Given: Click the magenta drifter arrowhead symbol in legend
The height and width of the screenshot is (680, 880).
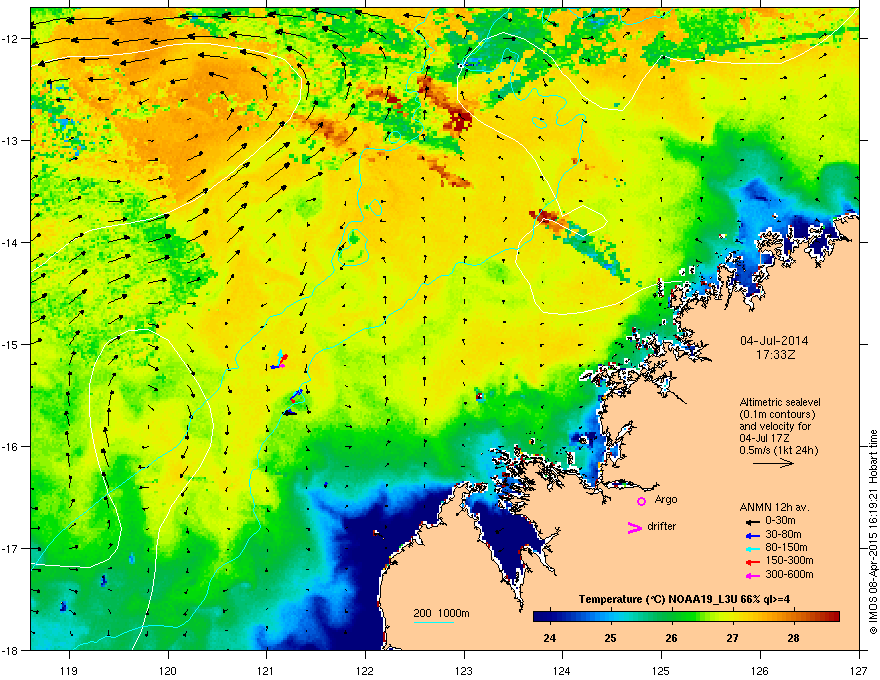Looking at the screenshot, I should click(634, 527).
